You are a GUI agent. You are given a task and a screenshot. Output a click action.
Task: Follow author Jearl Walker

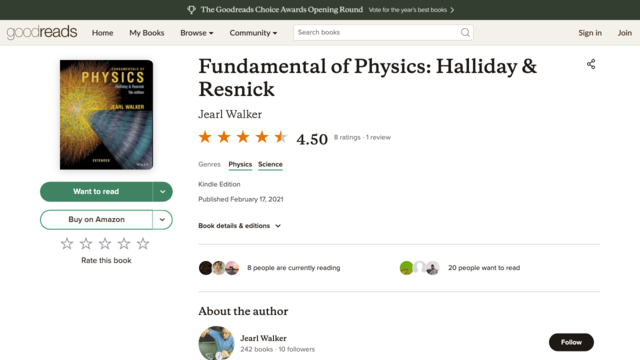click(x=571, y=342)
